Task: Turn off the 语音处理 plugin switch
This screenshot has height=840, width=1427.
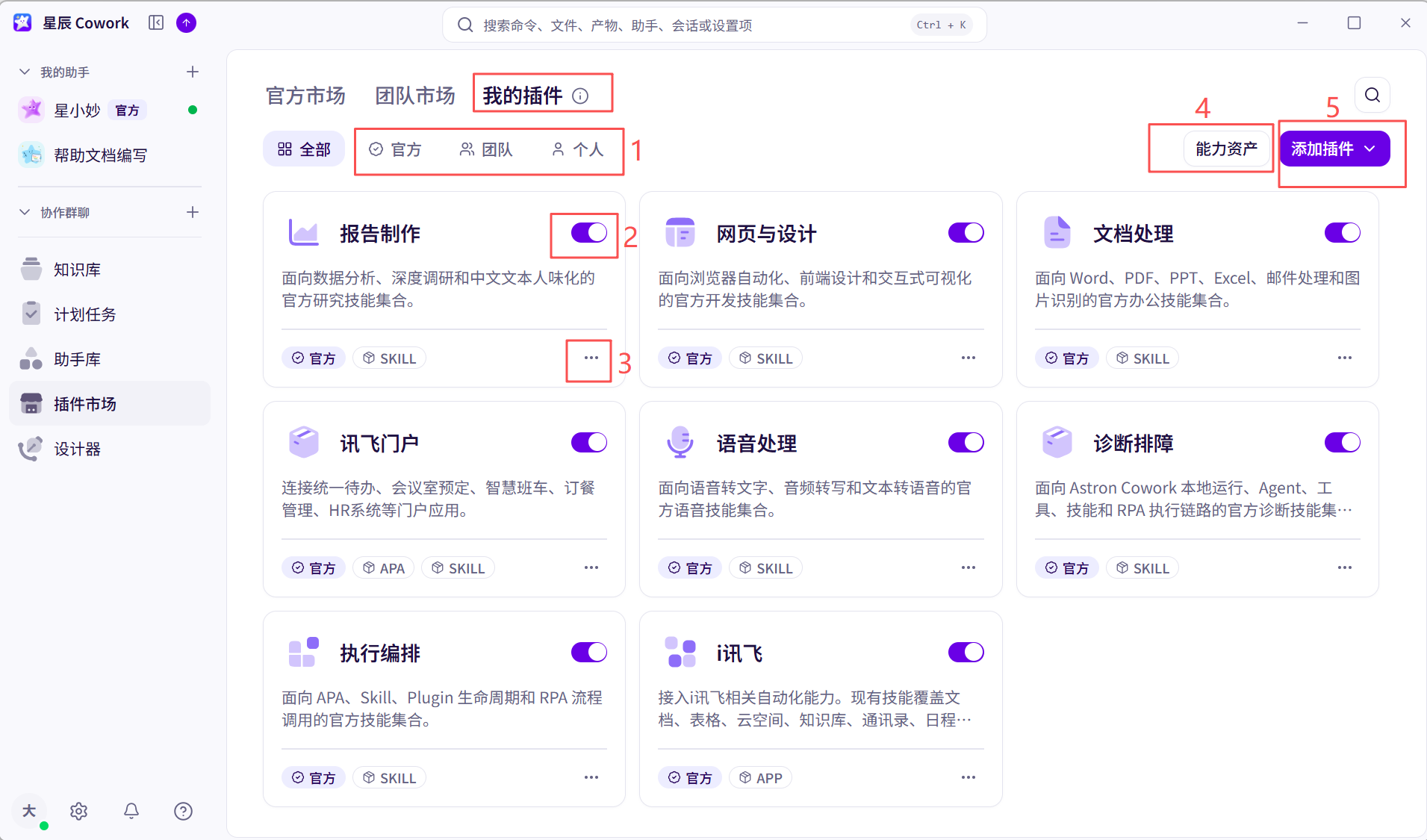Action: 966,443
